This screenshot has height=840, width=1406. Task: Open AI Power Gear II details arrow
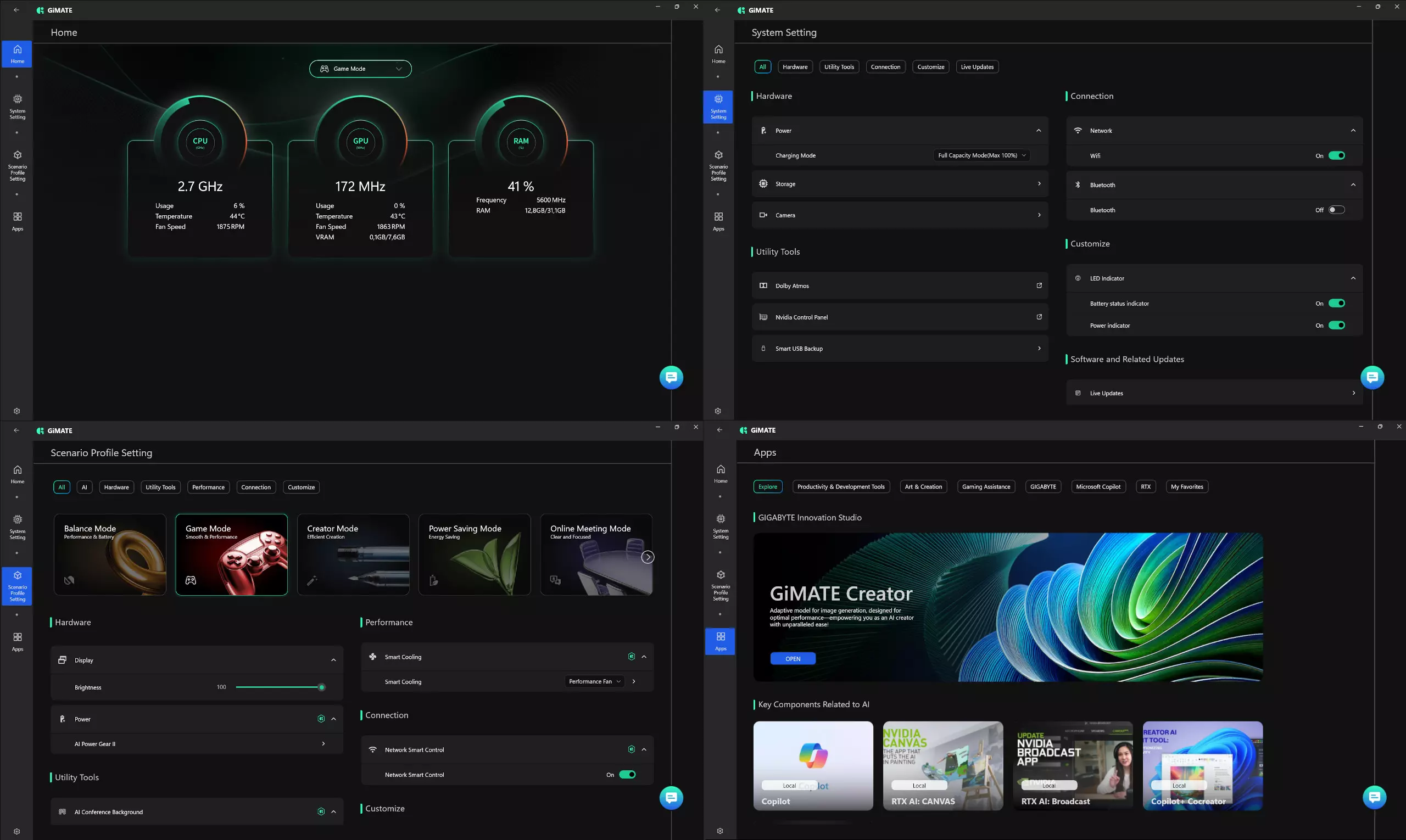coord(323,744)
